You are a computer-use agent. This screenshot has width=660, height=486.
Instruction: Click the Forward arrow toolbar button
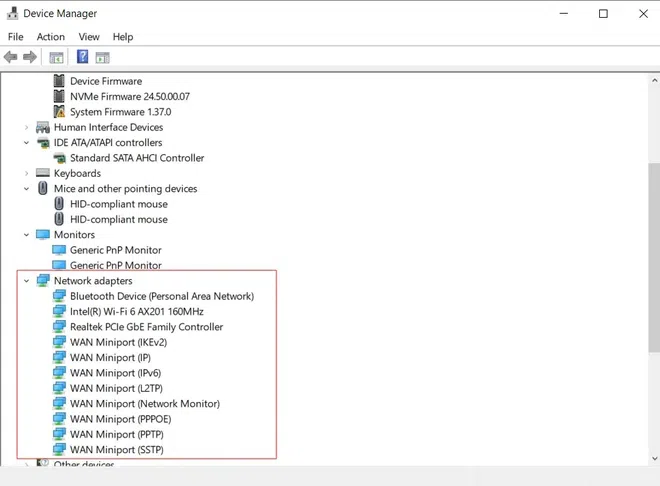tap(30, 57)
